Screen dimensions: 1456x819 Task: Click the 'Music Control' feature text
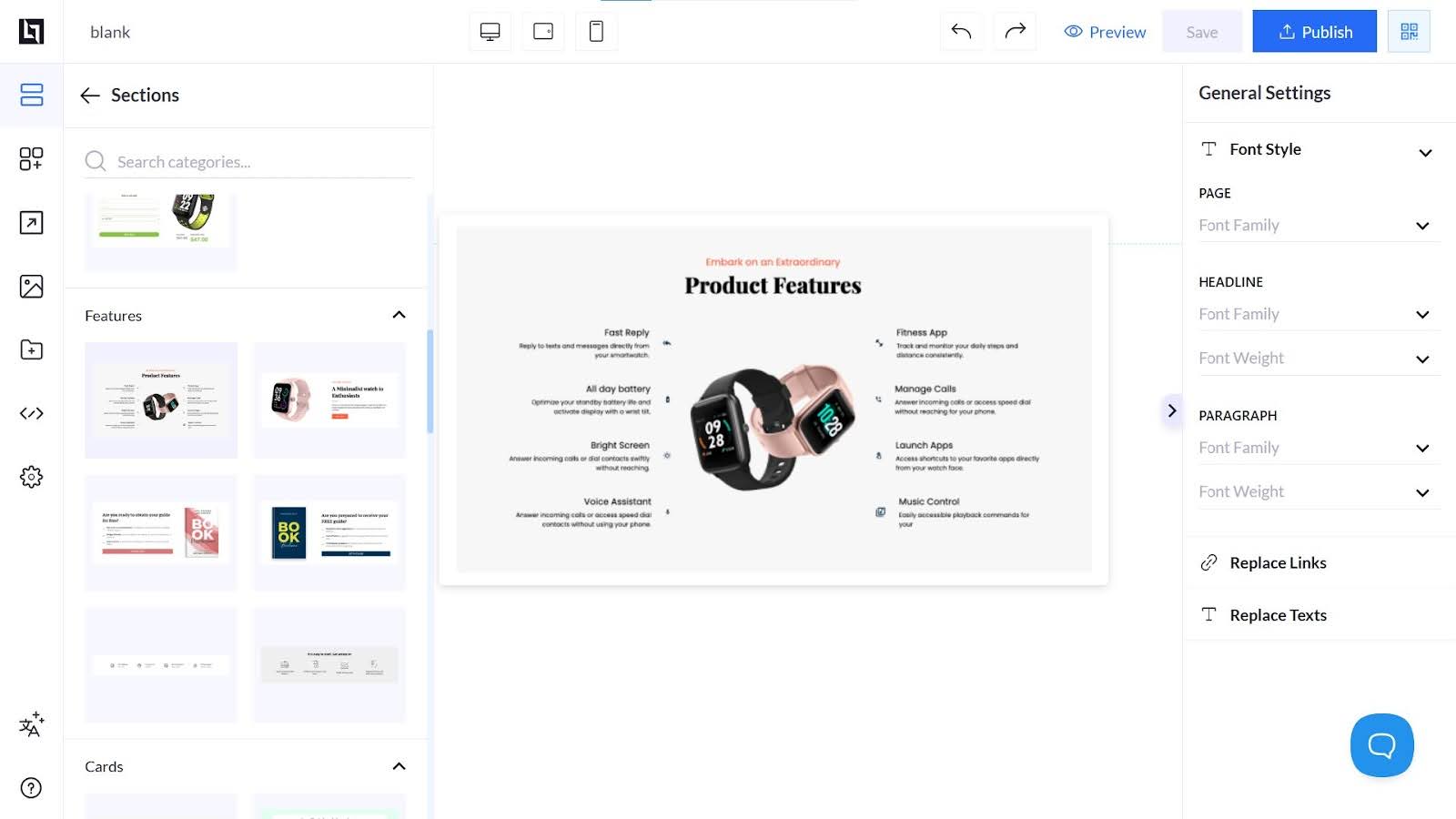coord(928,501)
